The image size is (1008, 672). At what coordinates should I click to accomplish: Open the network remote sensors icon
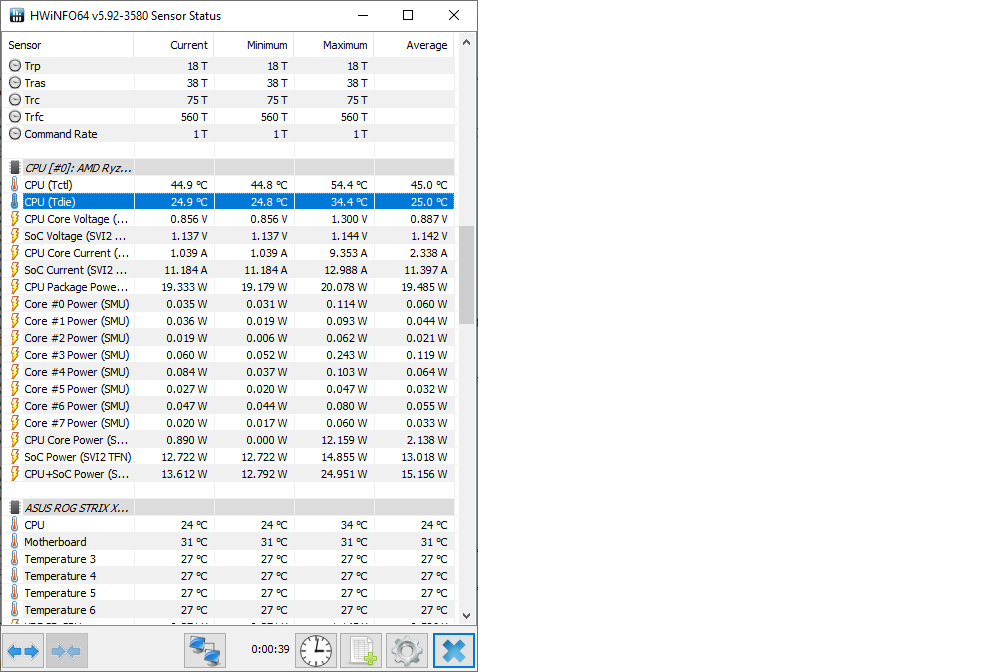point(204,651)
